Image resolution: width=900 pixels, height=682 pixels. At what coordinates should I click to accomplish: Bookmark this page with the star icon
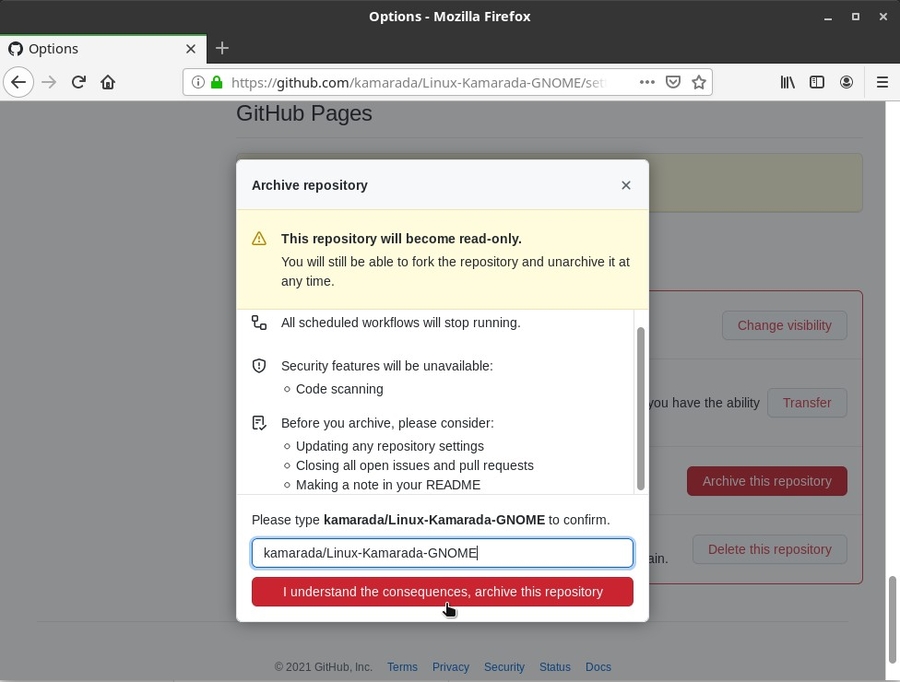click(700, 82)
